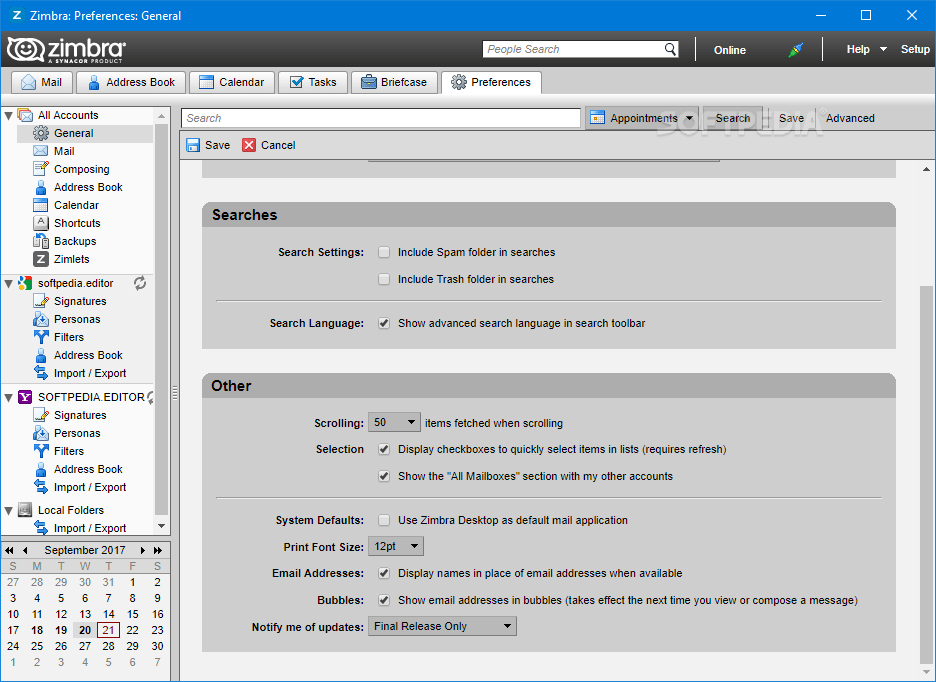936x682 pixels.
Task: Open the Notify me of updates dropdown
Action: coord(442,625)
